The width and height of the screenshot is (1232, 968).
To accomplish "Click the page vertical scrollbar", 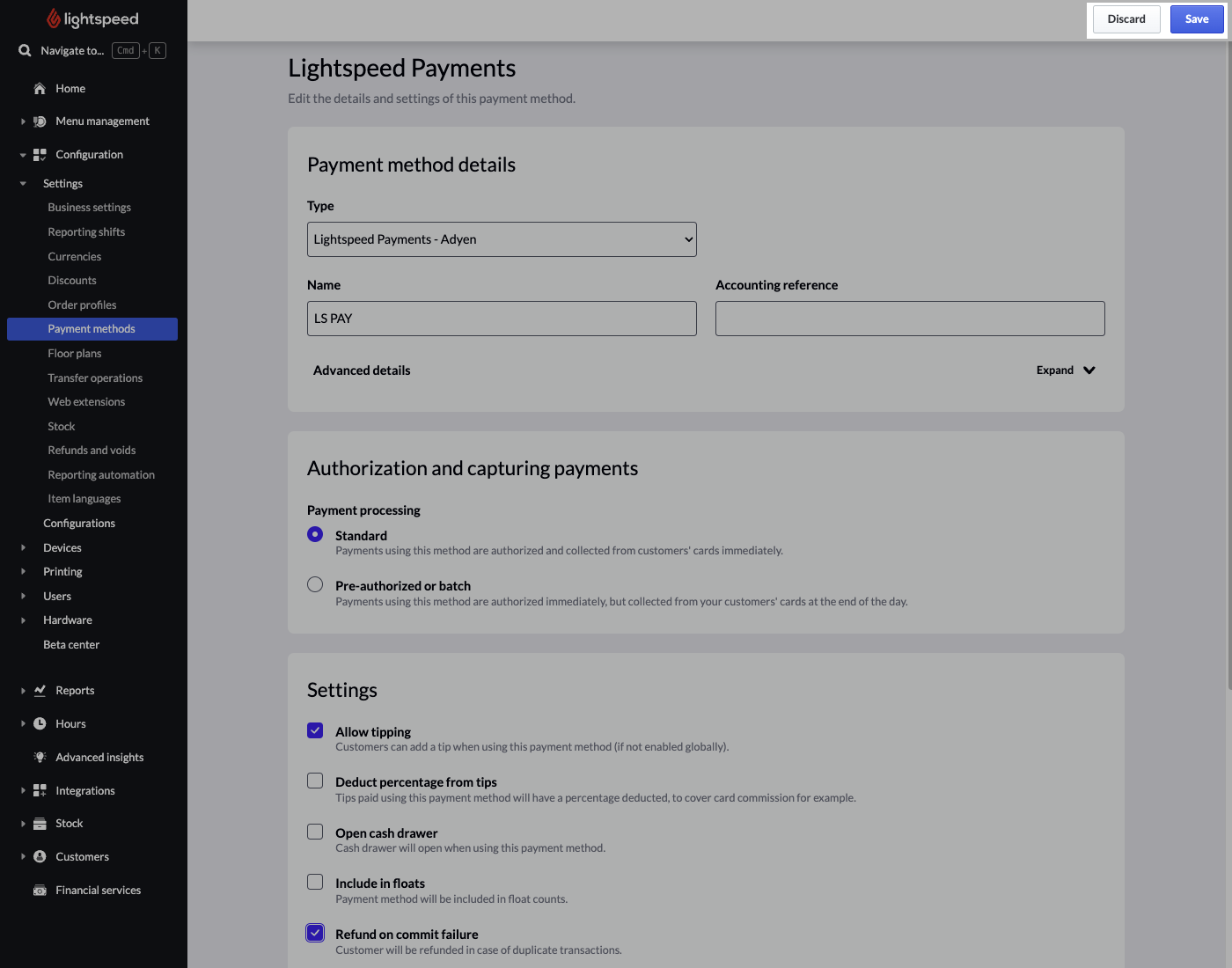I will point(1228,365).
